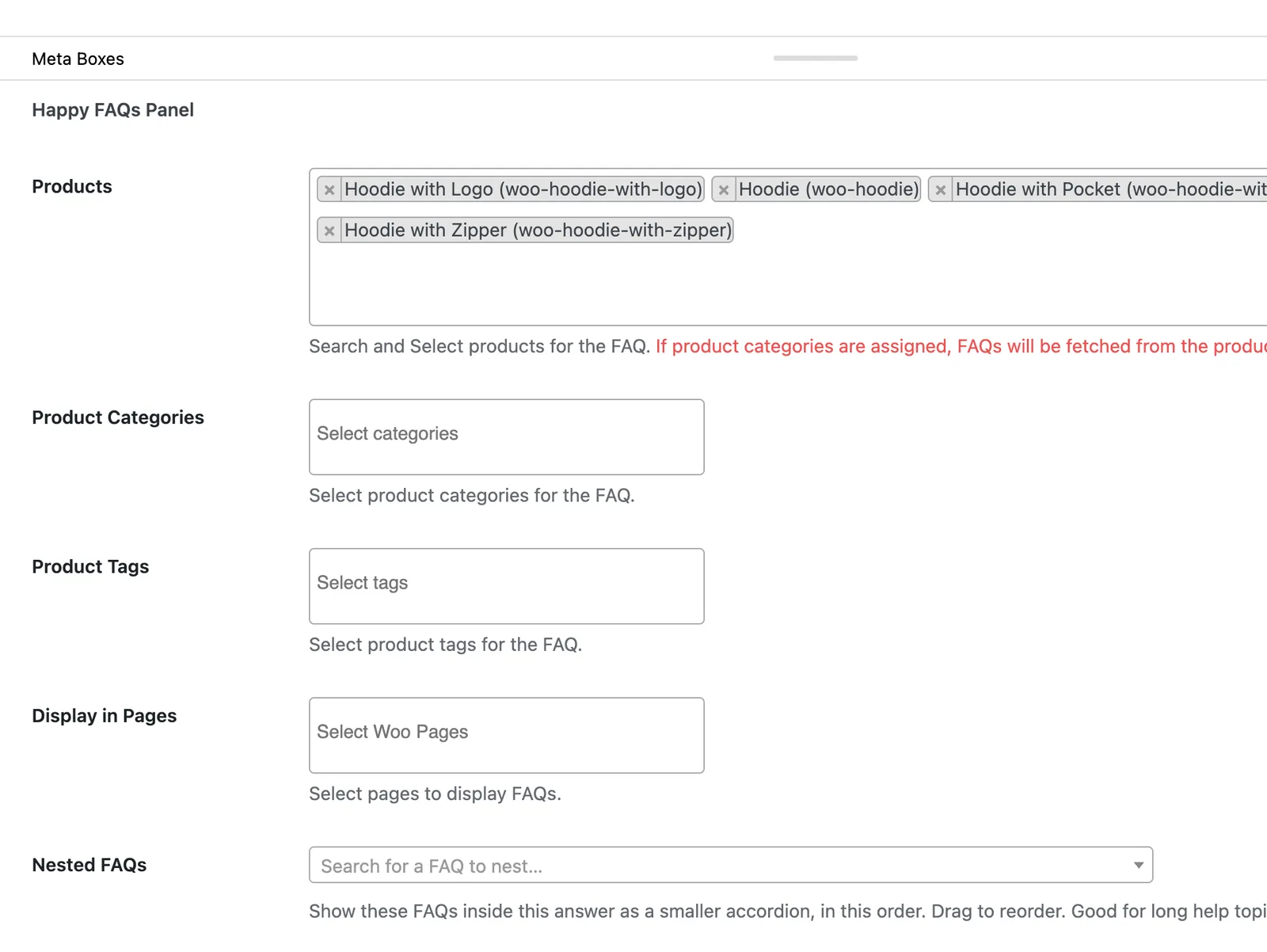Click the Happy FAQs Panel heading

112,110
